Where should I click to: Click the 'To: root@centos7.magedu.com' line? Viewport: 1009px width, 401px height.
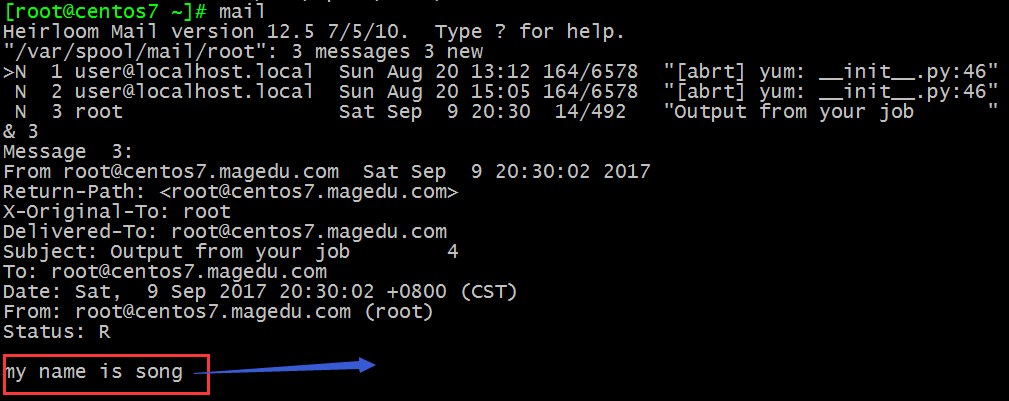pyautogui.click(x=165, y=272)
